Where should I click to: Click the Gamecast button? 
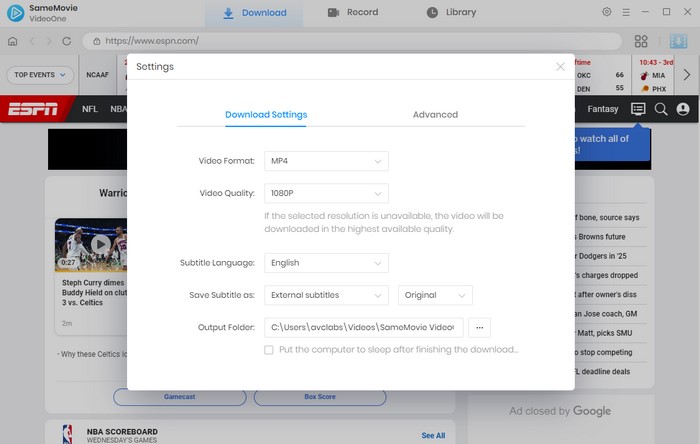pos(179,397)
